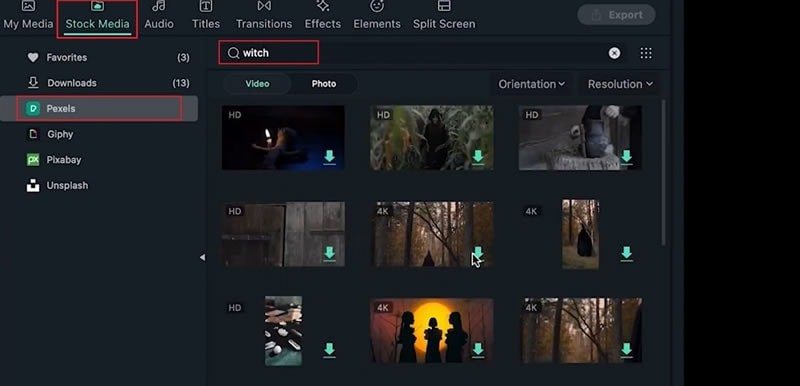
Task: Open the Effects tab
Action: point(322,15)
